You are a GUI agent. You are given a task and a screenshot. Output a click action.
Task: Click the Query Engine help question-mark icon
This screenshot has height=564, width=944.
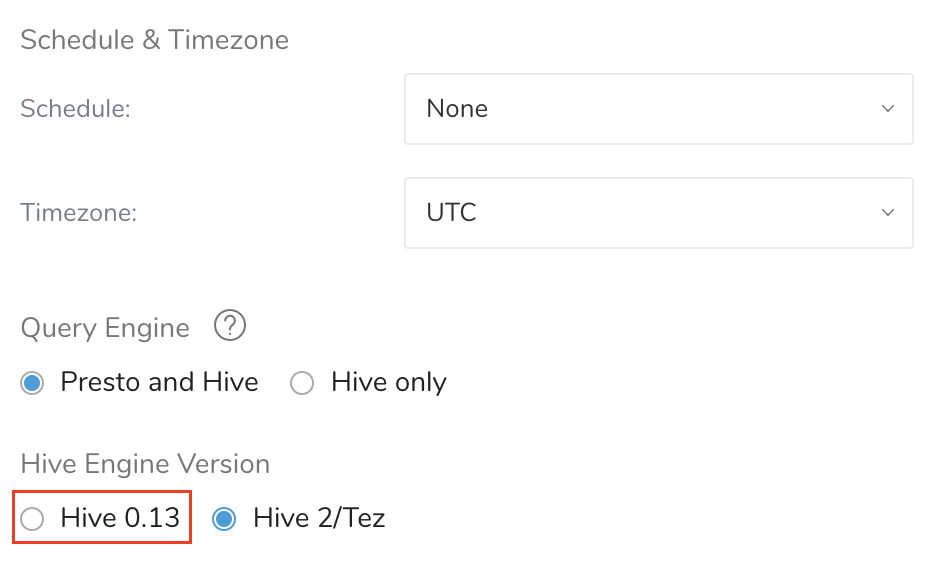(x=230, y=326)
